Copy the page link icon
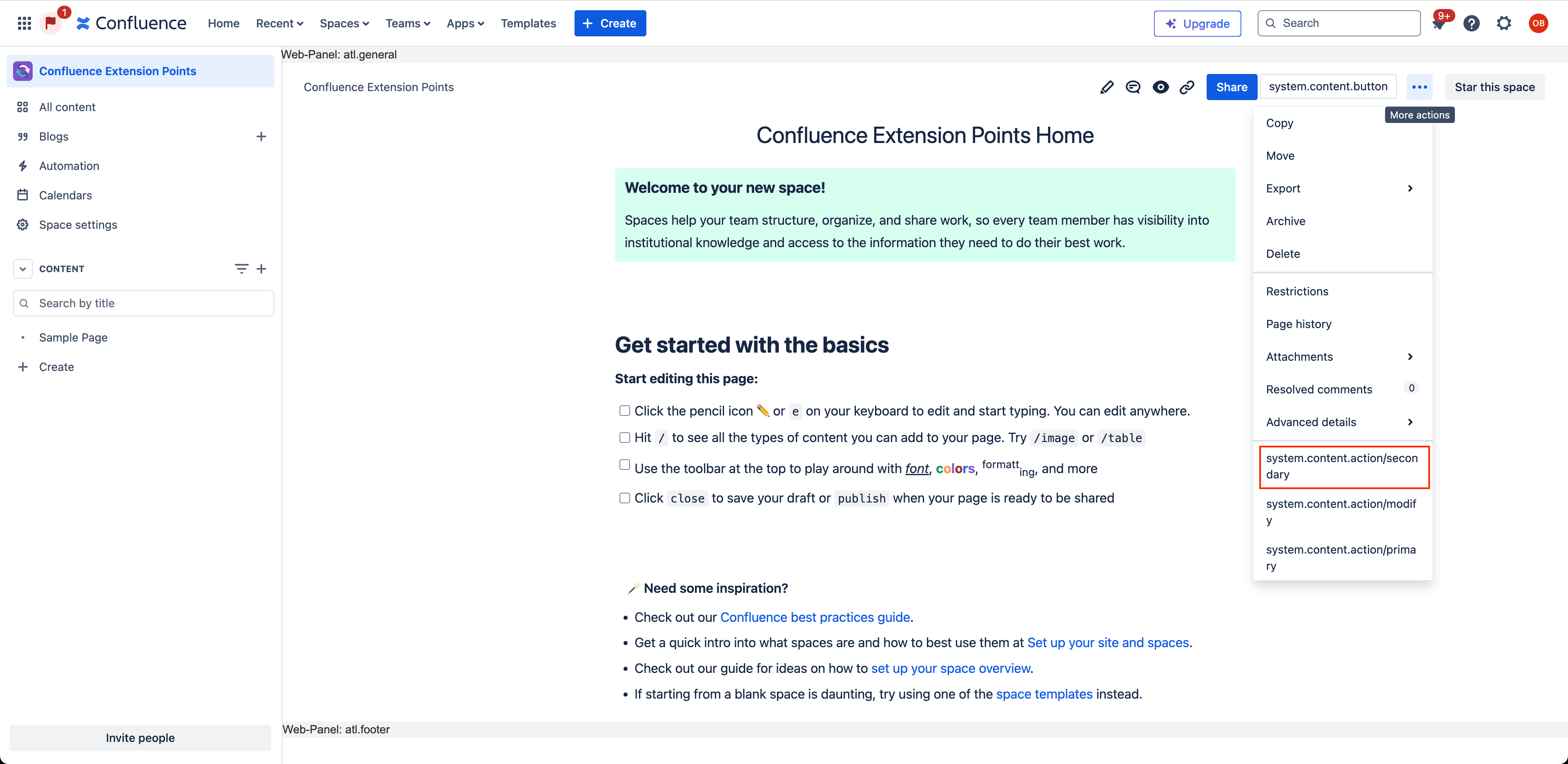Image resolution: width=1568 pixels, height=764 pixels. pyautogui.click(x=1187, y=87)
